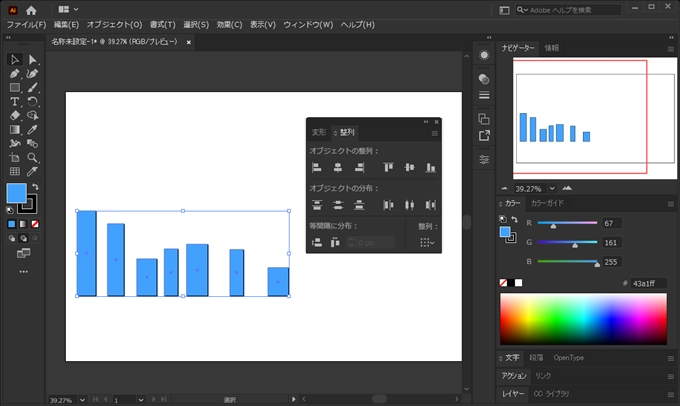Enable Draw Behind mode
The width and height of the screenshot is (680, 406).
(x=23, y=238)
